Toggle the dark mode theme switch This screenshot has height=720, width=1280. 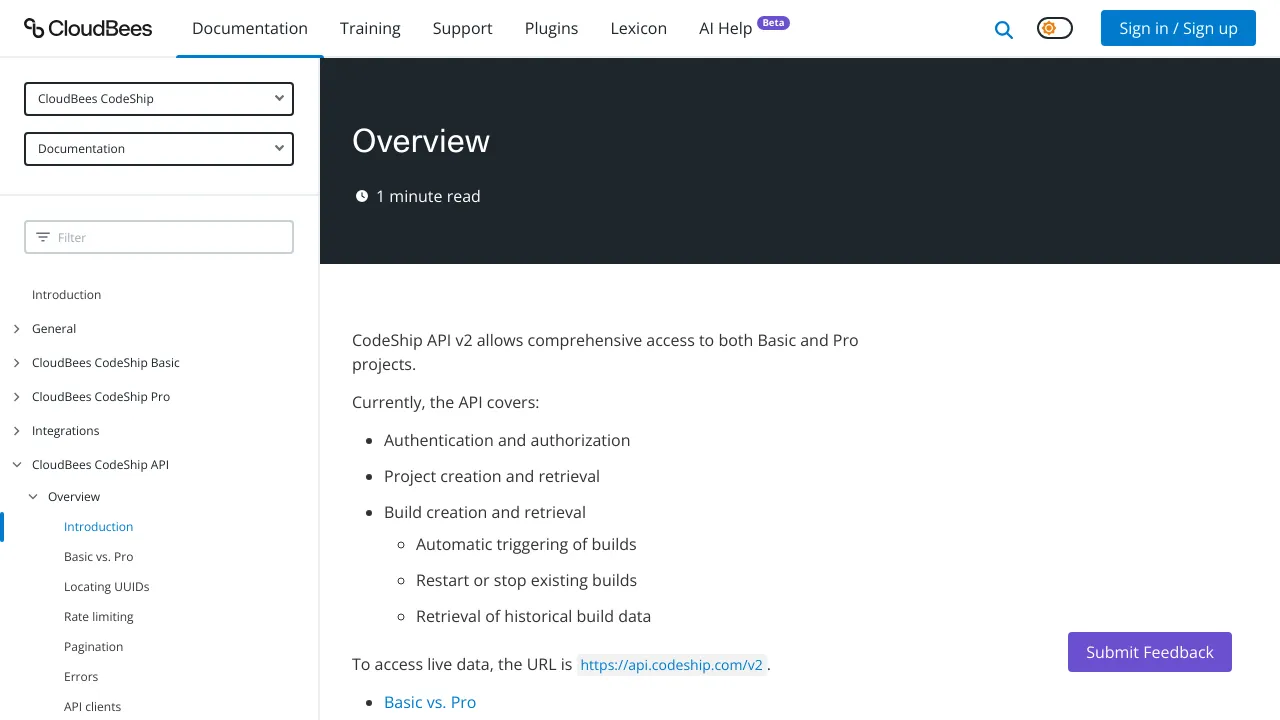[x=1055, y=28]
